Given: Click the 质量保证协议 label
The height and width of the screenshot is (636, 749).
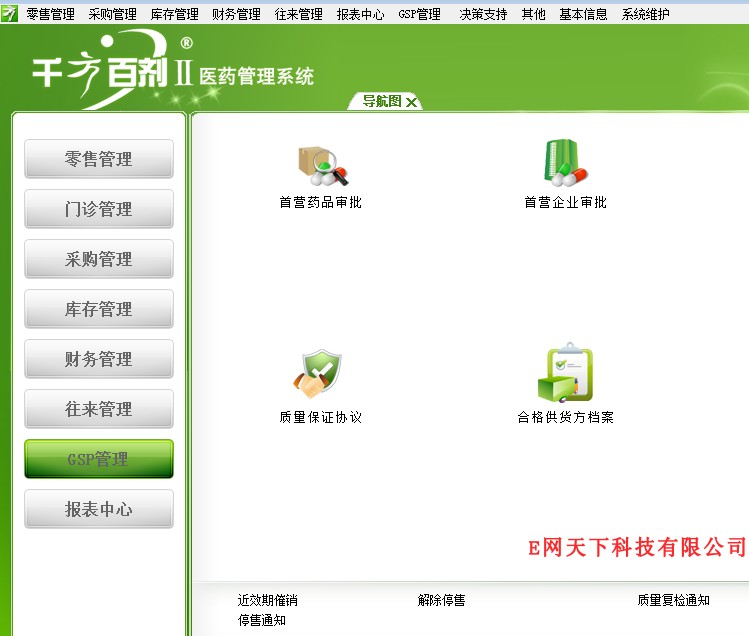Looking at the screenshot, I should coord(321,417).
